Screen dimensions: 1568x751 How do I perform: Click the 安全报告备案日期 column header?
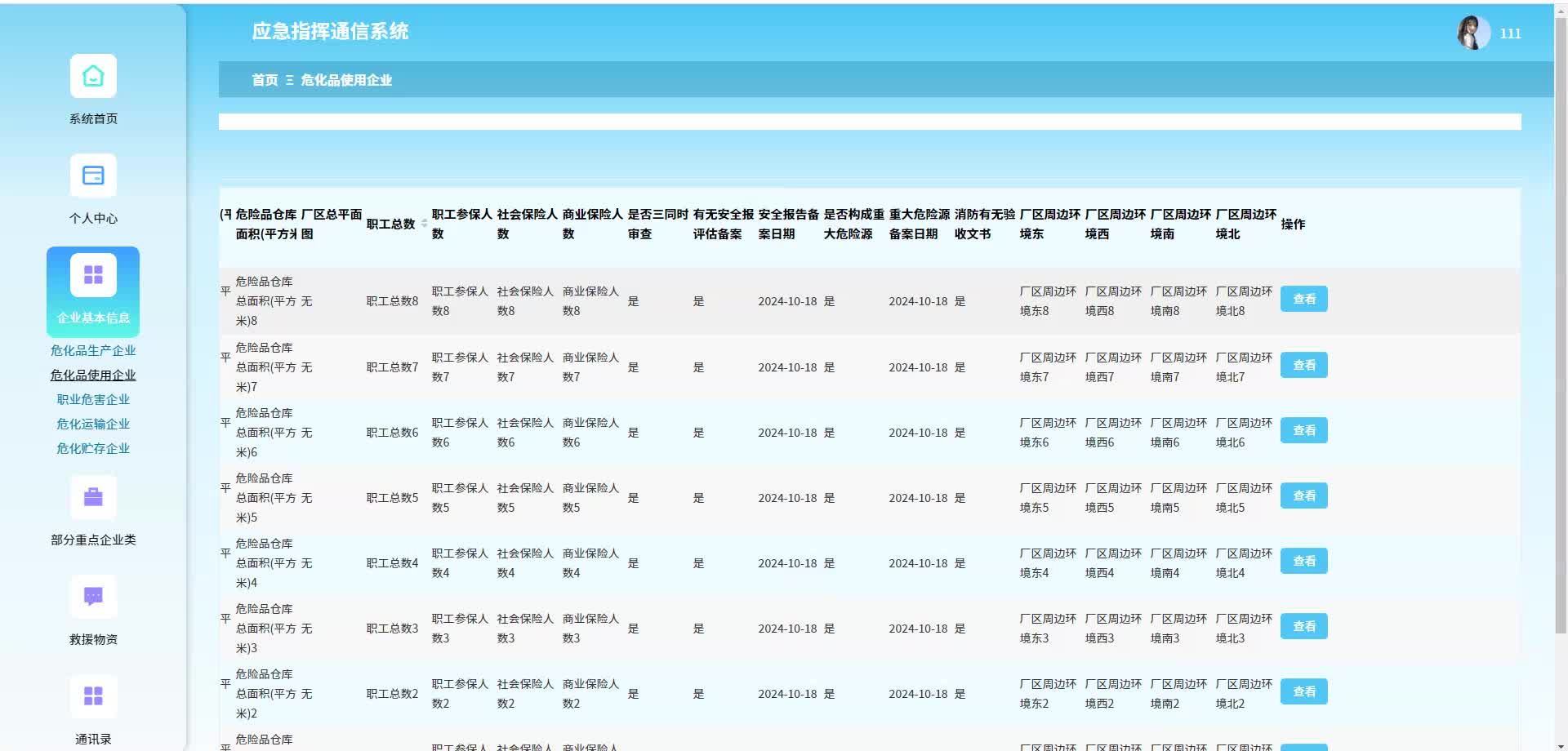pyautogui.click(x=789, y=224)
